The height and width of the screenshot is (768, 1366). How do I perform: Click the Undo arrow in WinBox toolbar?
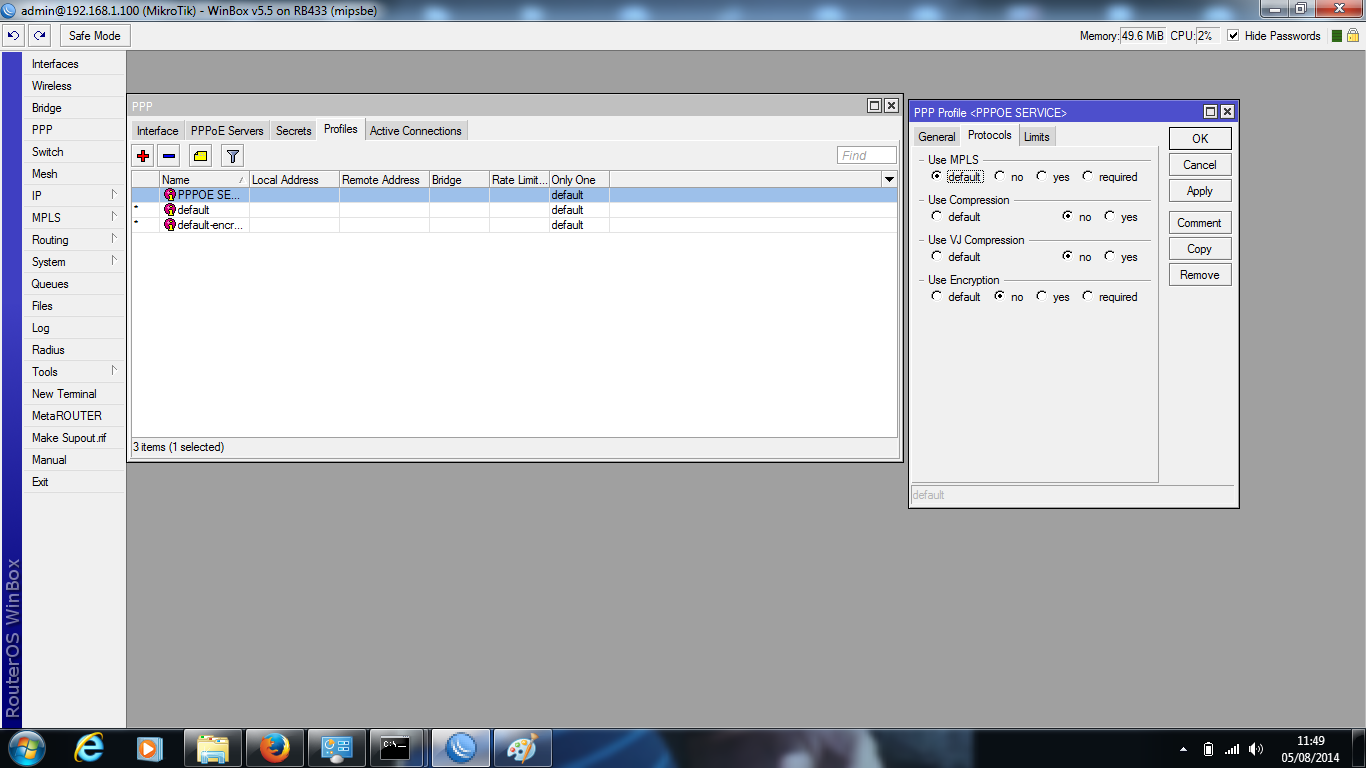click(14, 36)
